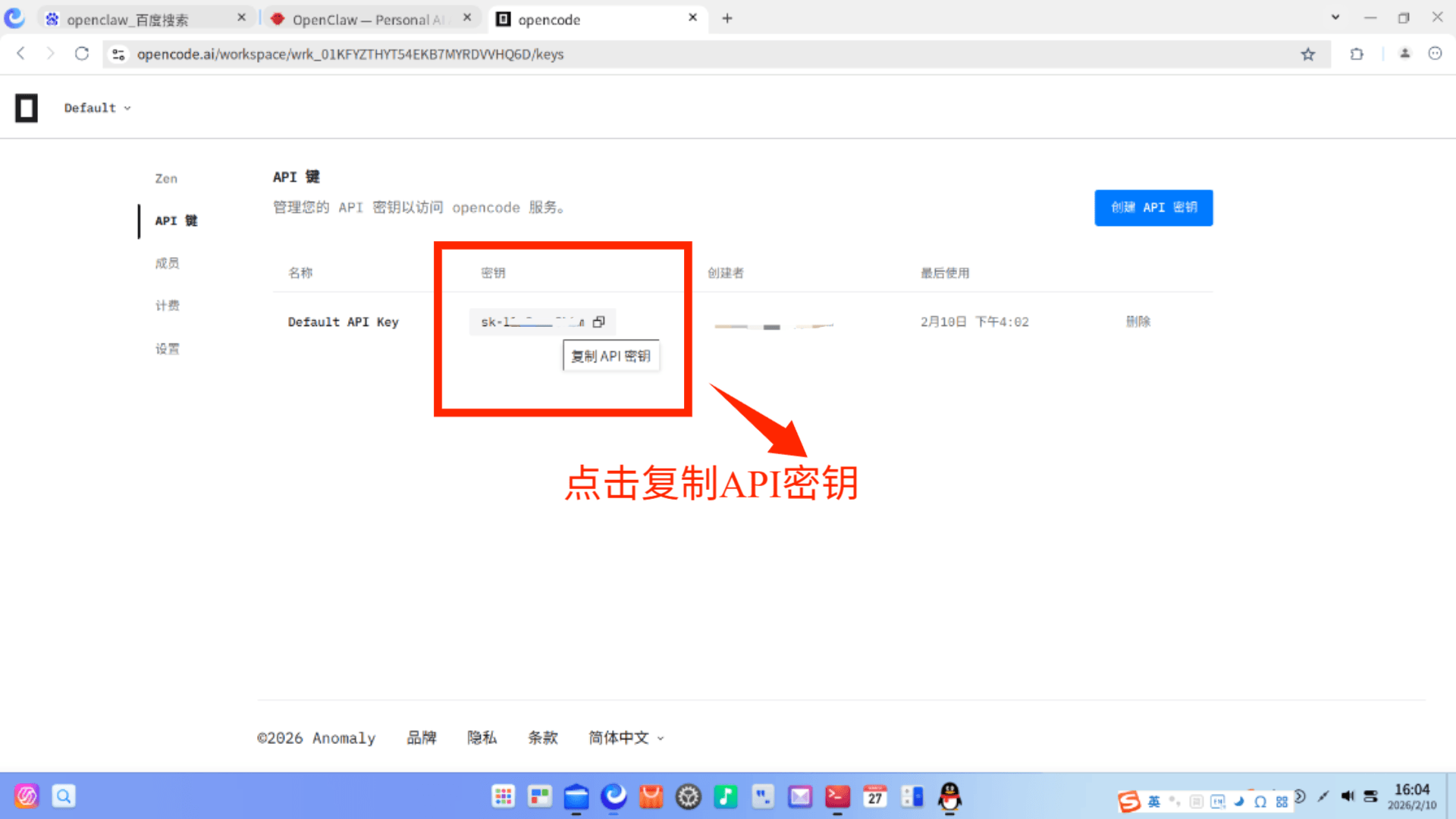
Task: Mute system volume from the tray
Action: pyautogui.click(x=1348, y=796)
